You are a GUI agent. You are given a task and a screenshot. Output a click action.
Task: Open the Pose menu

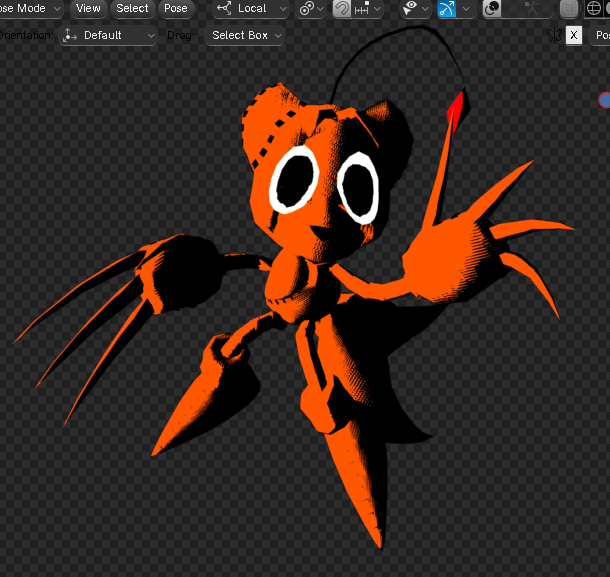point(176,8)
